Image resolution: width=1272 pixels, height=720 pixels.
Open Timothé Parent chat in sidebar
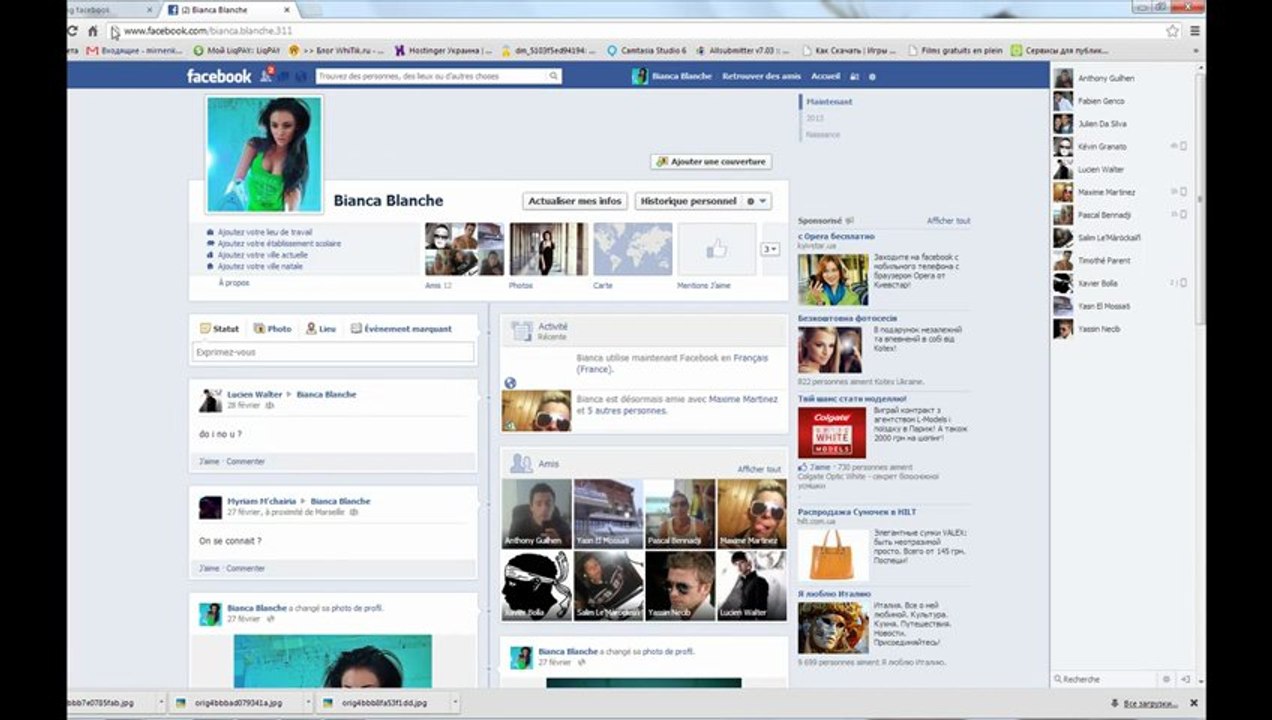(x=1121, y=260)
